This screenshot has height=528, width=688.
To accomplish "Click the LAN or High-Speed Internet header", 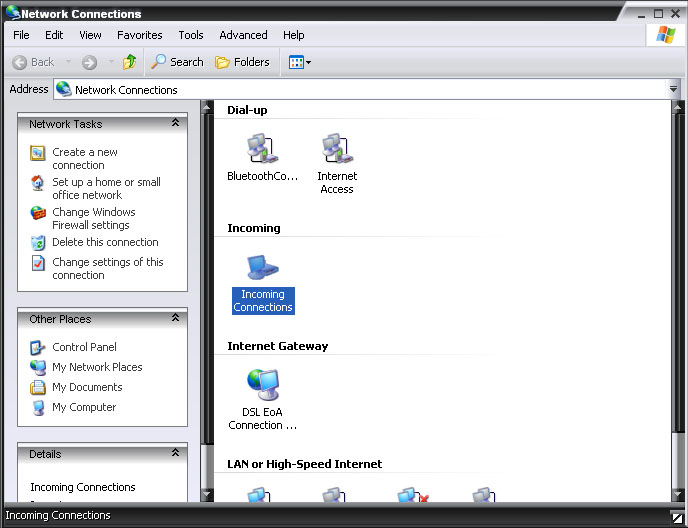I will pyautogui.click(x=305, y=464).
